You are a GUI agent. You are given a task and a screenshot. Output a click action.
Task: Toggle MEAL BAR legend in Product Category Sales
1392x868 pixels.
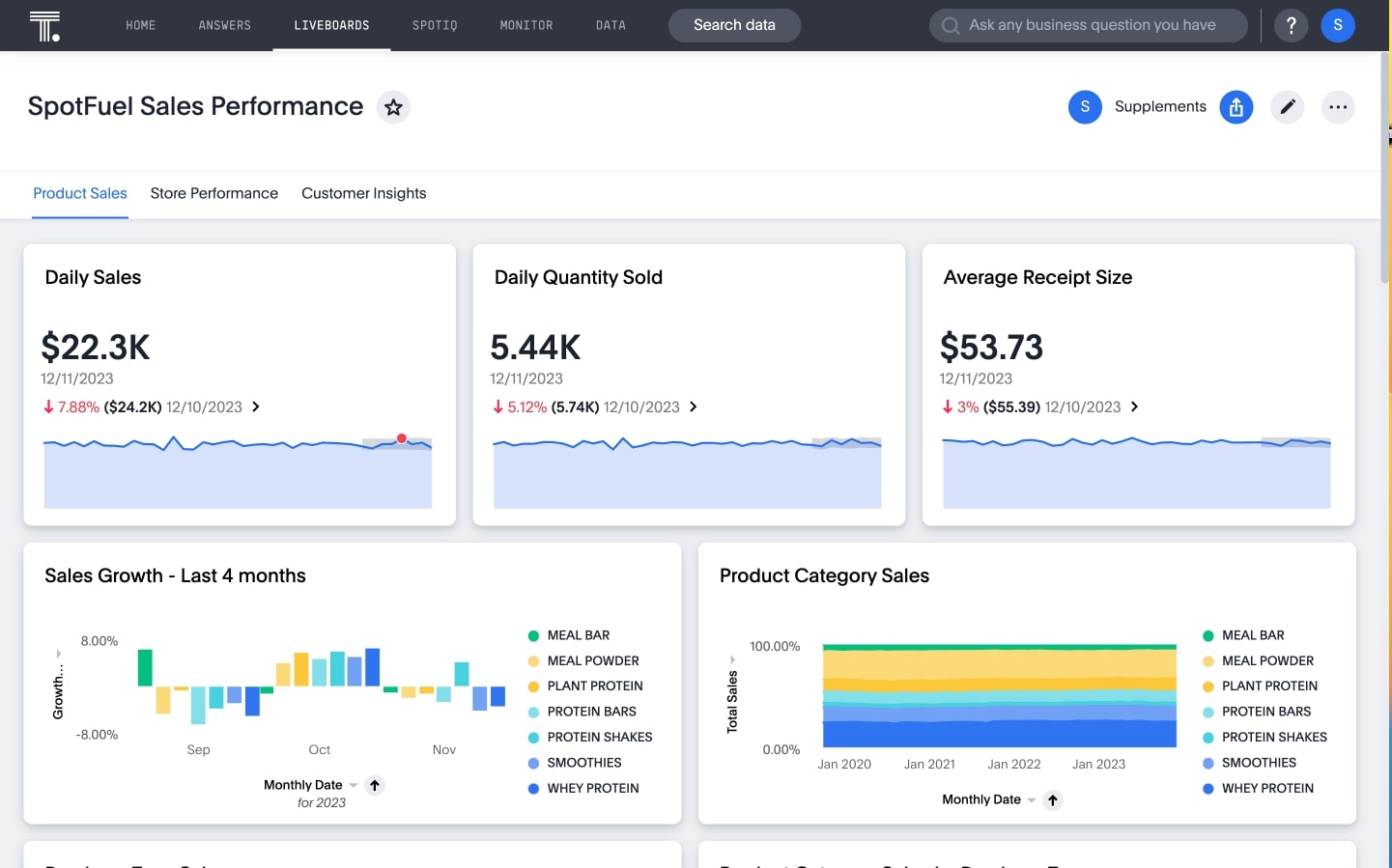click(1243, 635)
